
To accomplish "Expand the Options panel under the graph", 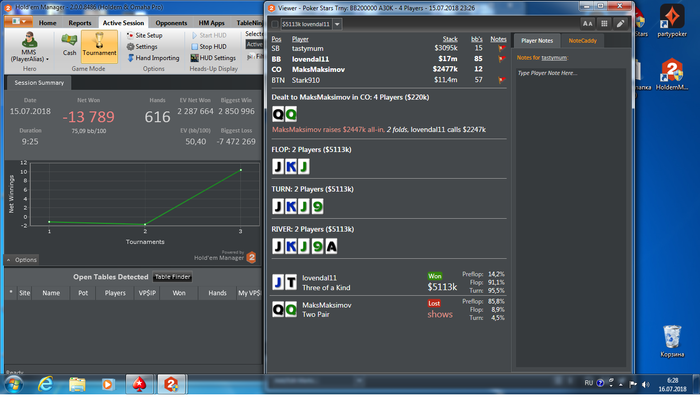I will tap(21, 260).
